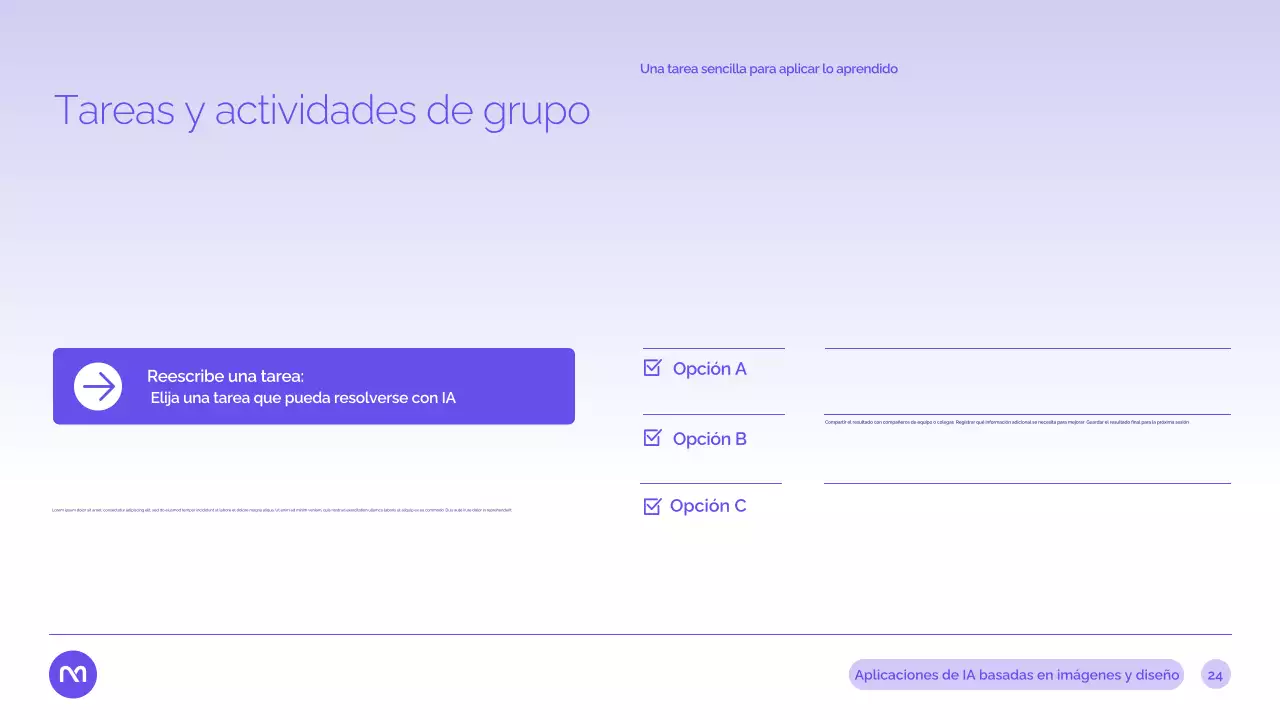Select the note text beside Opción B

(1007, 422)
